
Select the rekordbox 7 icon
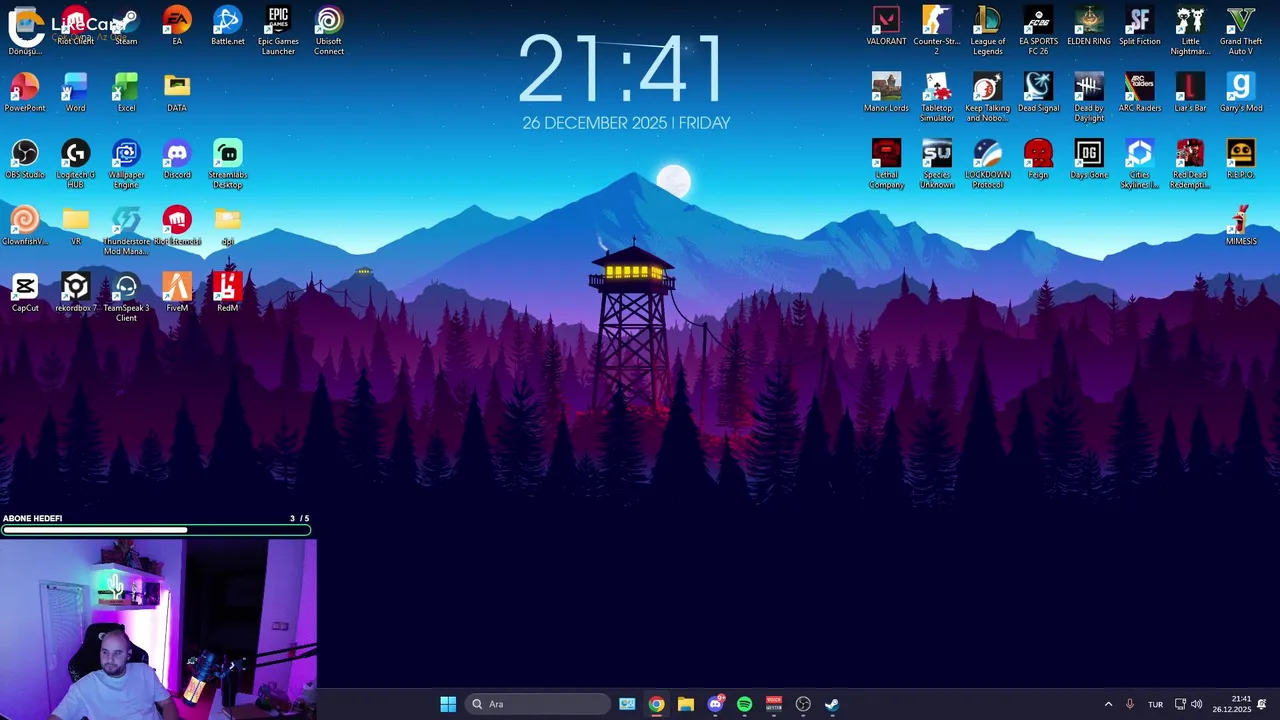(75, 293)
